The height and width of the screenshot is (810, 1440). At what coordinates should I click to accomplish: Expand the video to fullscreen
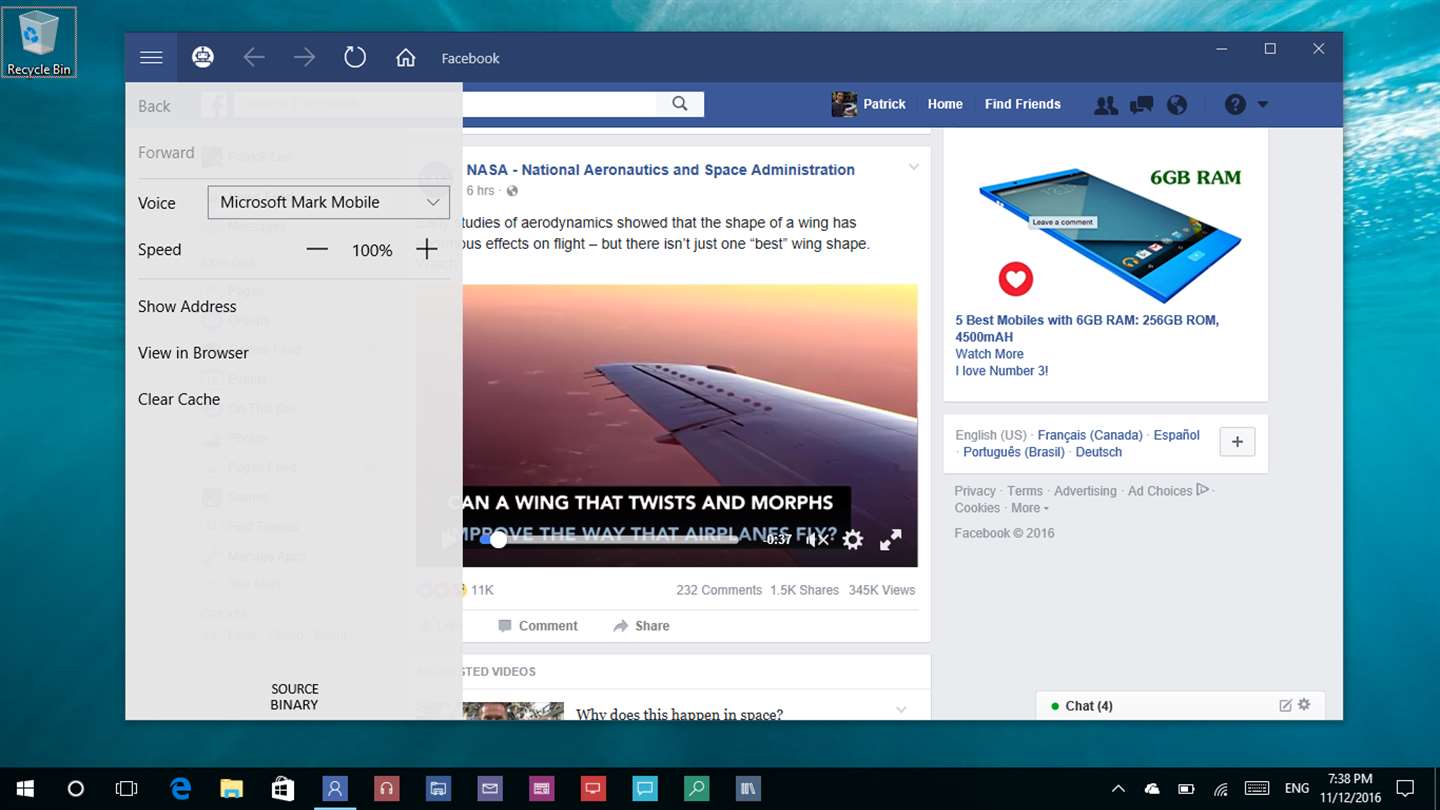tap(890, 540)
